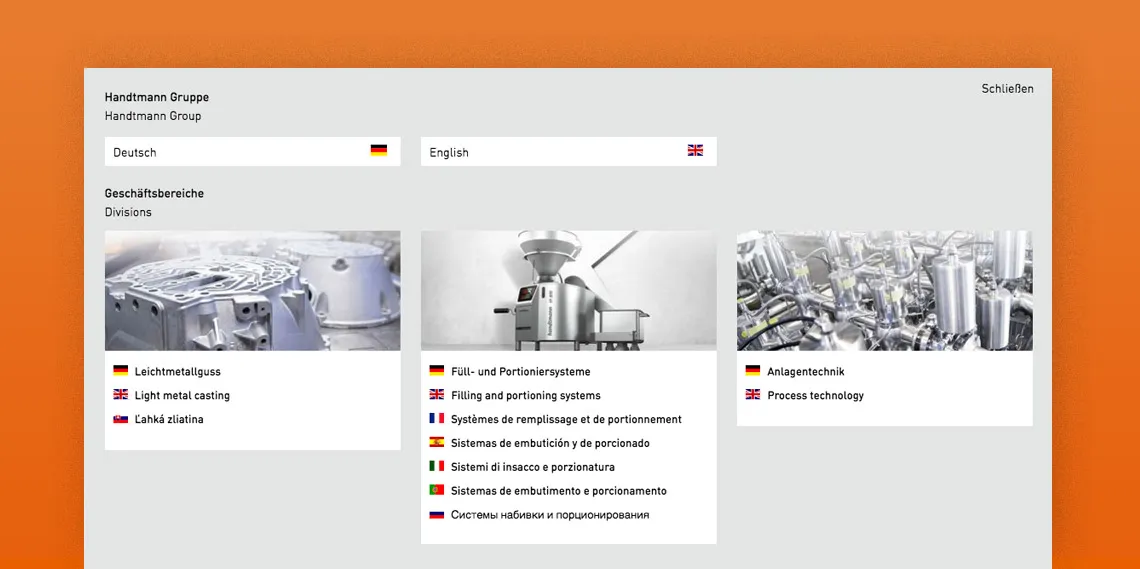
Task: Open the Leichtmetallguss link
Action: coord(177,371)
